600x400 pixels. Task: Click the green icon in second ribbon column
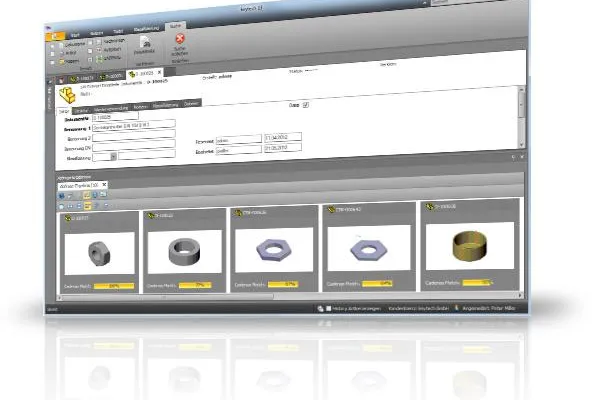pos(99,59)
